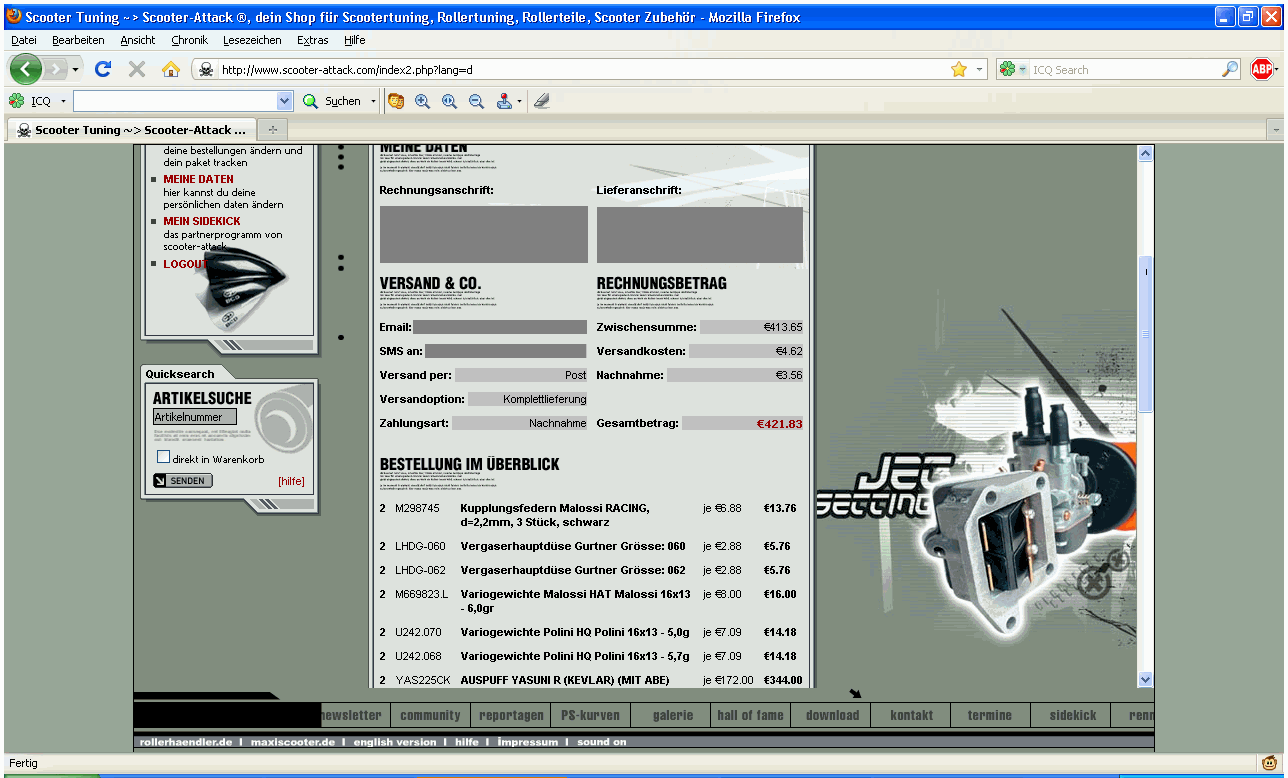Viewport: 1288px width, 778px height.
Task: Open the search engine chooser in ICQ Search
Action: tap(1022, 70)
